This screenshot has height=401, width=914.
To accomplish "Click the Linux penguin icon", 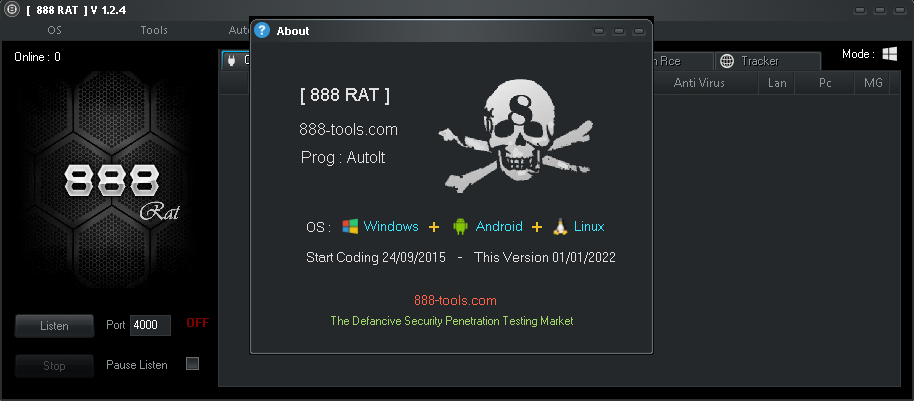I will click(560, 226).
